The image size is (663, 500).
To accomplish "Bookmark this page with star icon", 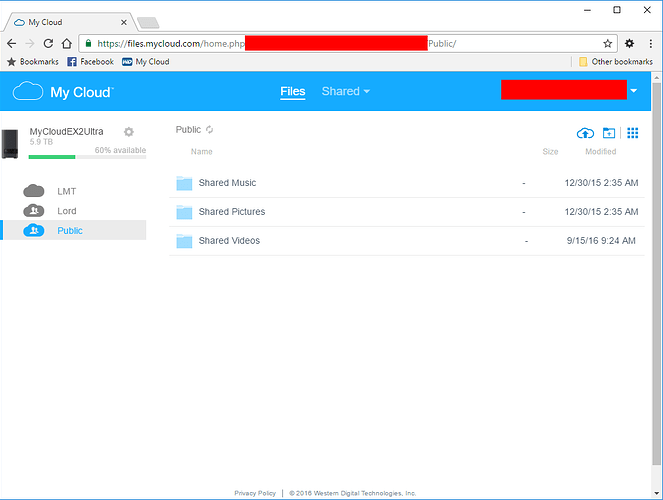I will pyautogui.click(x=608, y=44).
